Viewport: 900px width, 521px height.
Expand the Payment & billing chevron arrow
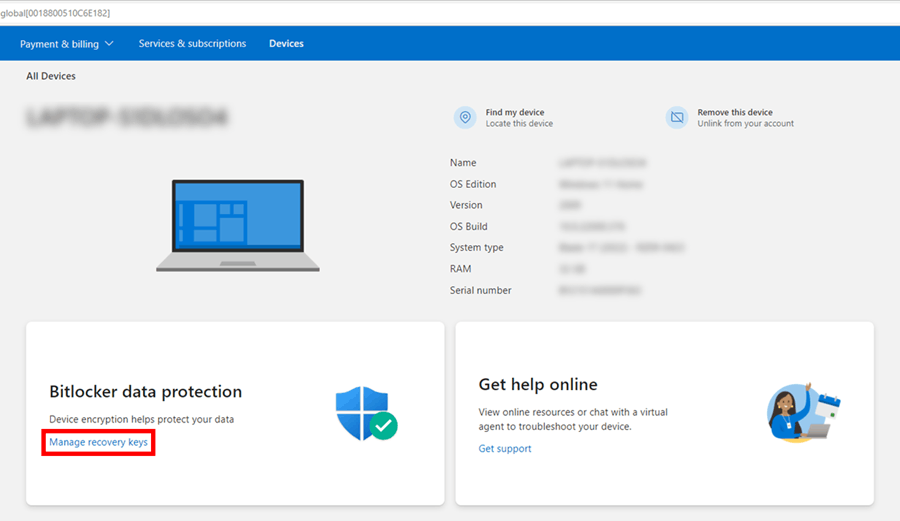[109, 44]
